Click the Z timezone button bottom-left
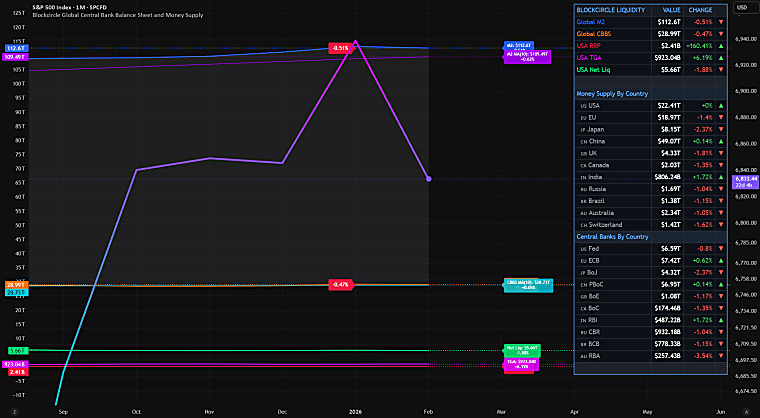Image resolution: width=760 pixels, height=418 pixels. tap(15, 412)
